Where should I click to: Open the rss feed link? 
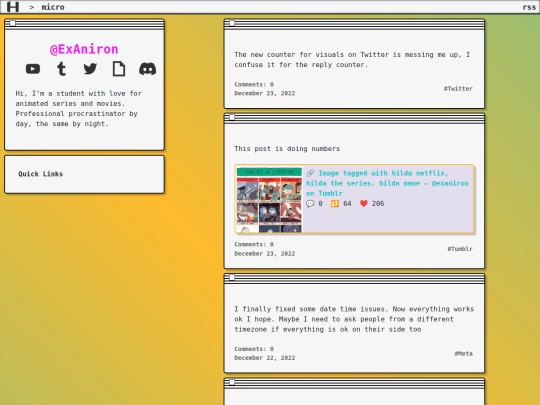(529, 7)
